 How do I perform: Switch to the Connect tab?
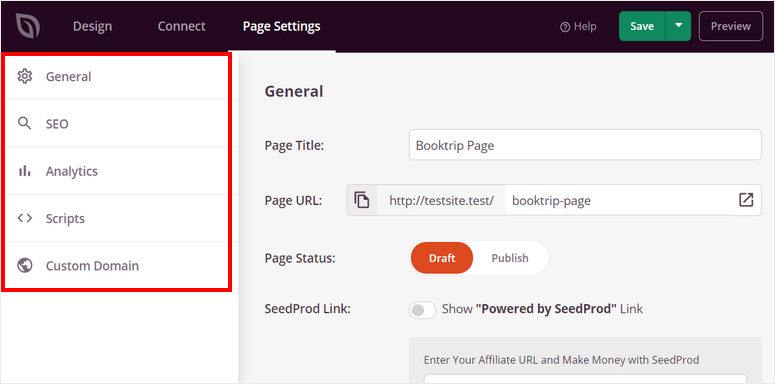pos(181,26)
